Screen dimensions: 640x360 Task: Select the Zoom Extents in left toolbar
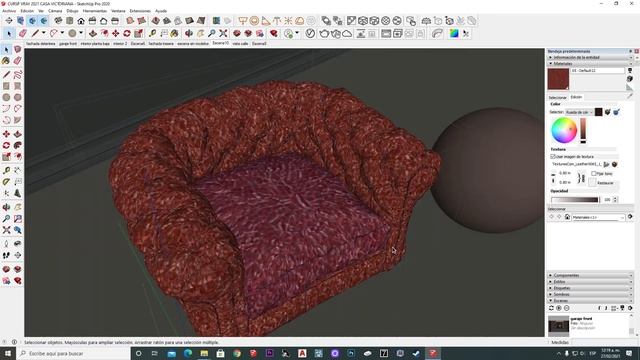(6, 231)
